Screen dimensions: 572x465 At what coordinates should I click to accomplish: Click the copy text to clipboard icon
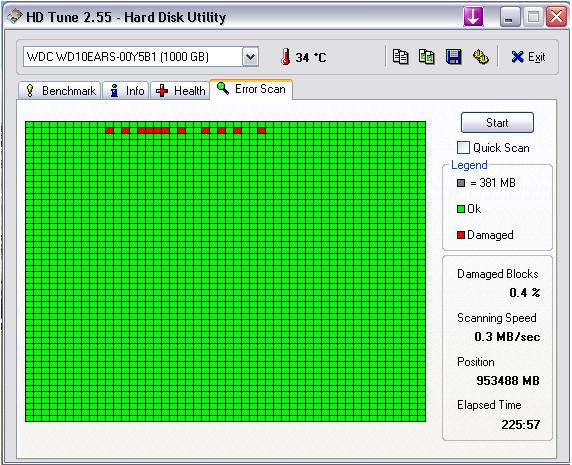click(x=400, y=57)
